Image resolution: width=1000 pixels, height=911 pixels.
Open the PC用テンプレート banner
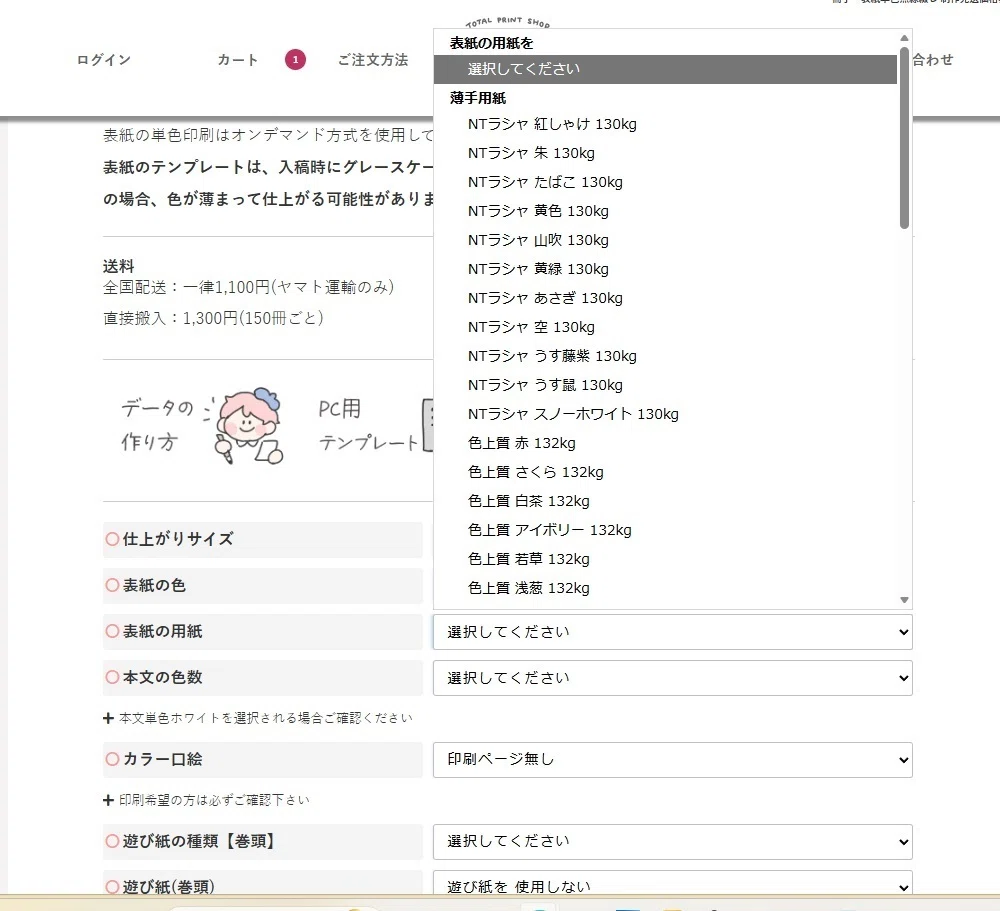(375, 426)
